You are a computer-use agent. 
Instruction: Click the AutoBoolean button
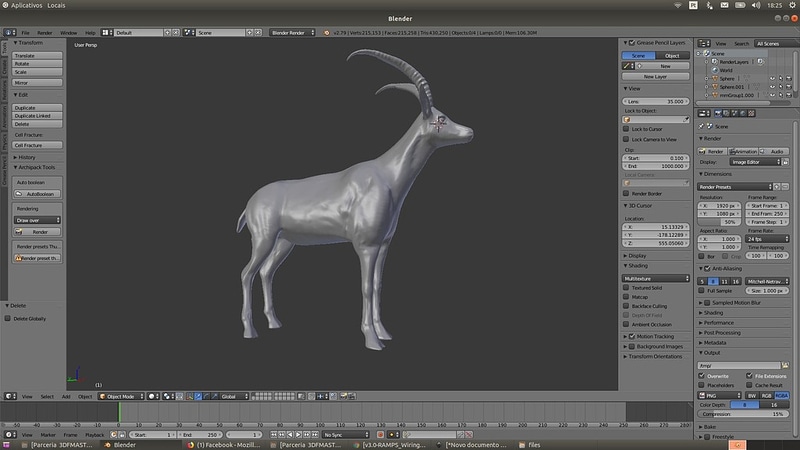pos(37,194)
